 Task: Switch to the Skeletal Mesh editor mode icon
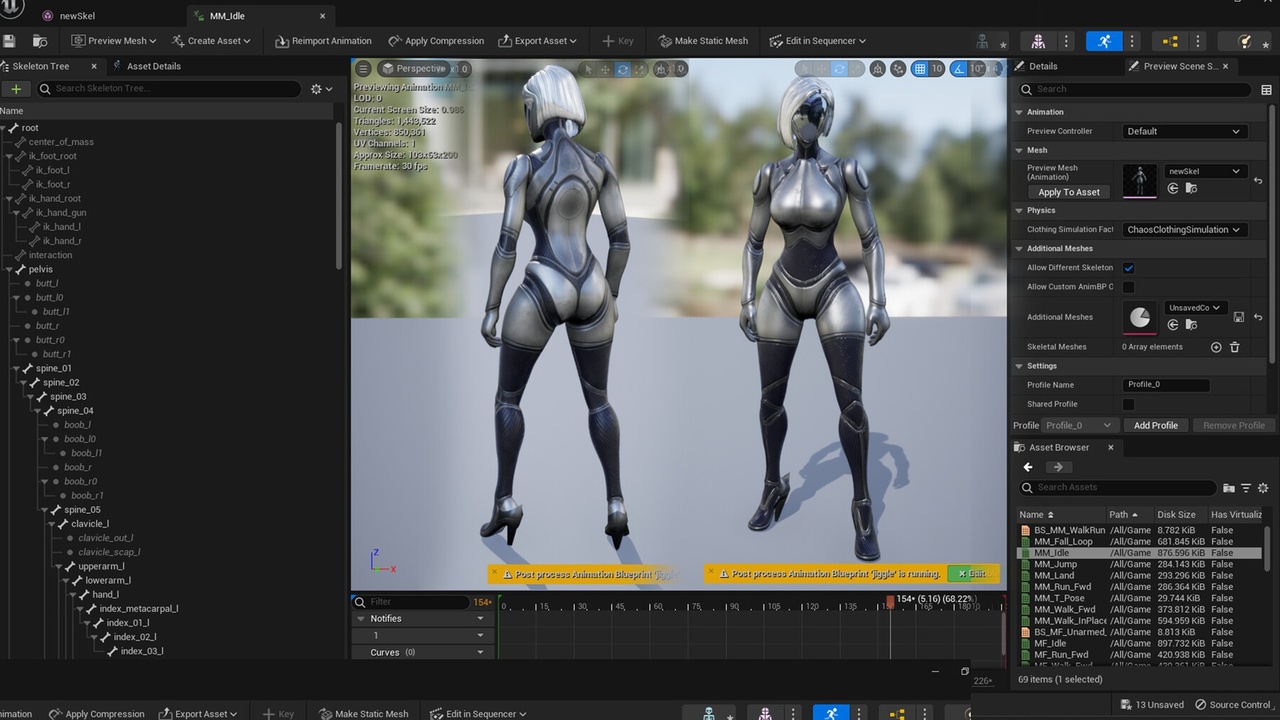1038,41
